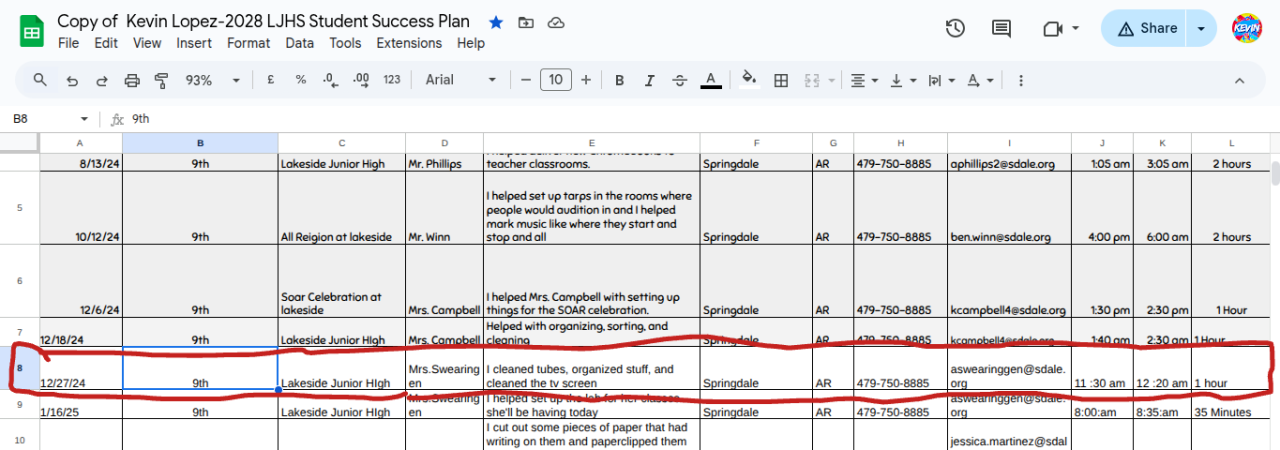1280x450 pixels.
Task: Select the cell reading 35 Minutes
Action: click(x=1230, y=404)
